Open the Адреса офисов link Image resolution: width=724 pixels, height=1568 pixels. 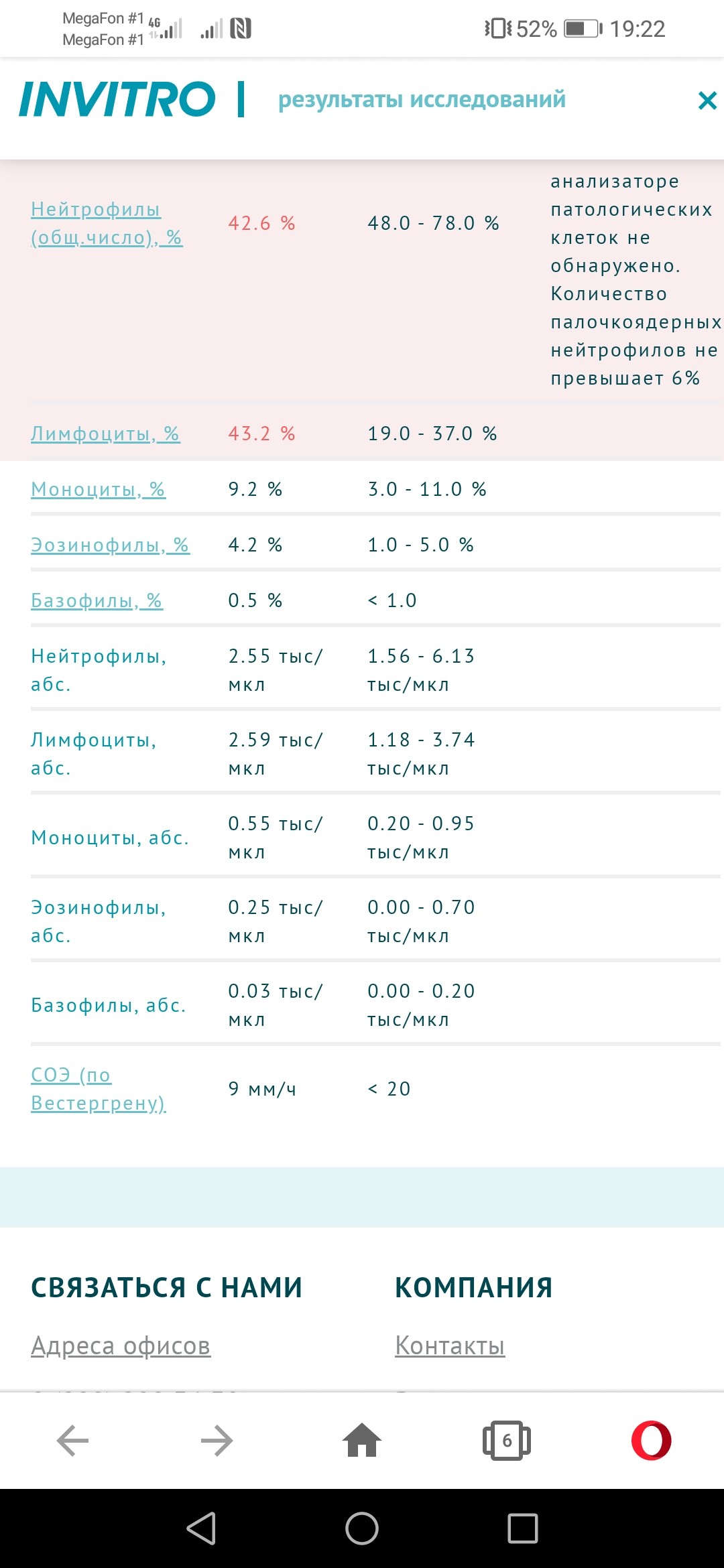click(121, 1345)
